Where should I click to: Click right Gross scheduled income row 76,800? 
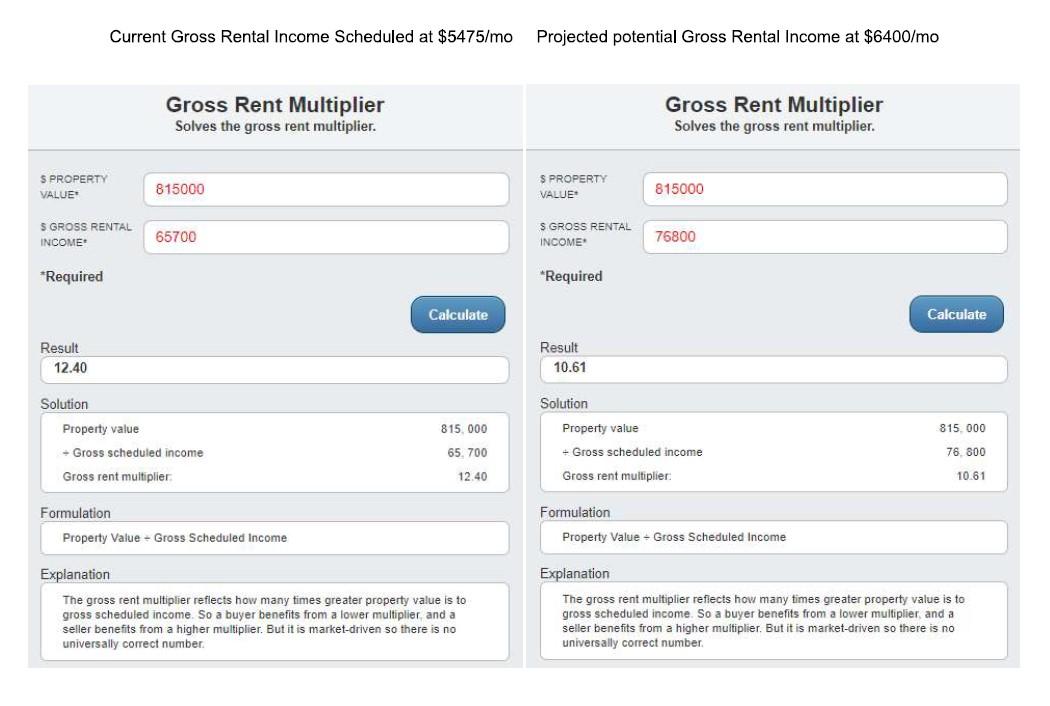point(773,452)
